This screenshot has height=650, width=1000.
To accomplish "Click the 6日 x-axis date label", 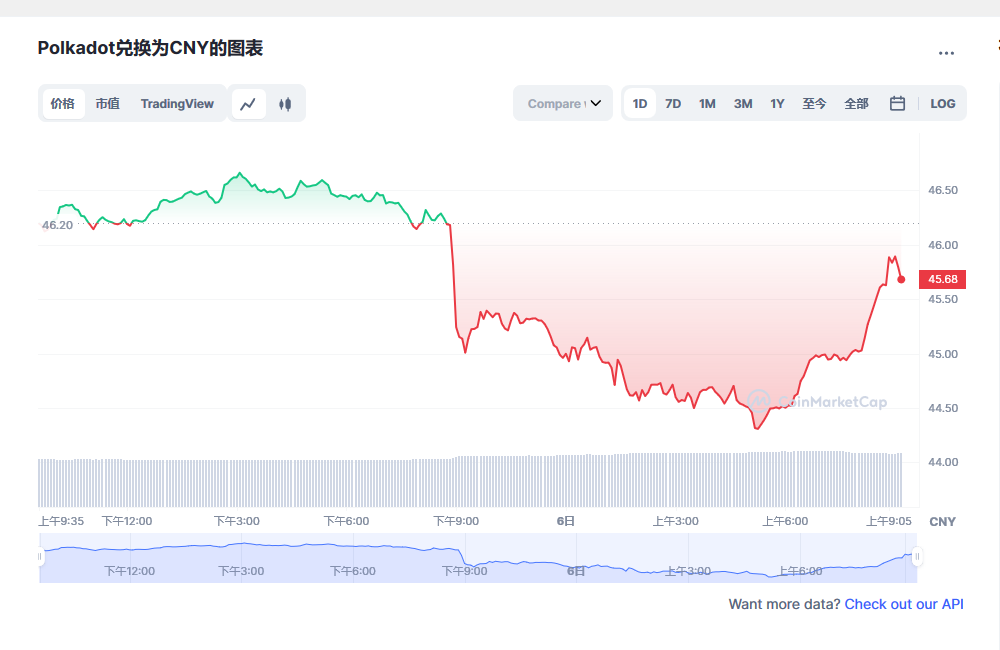I will click(566, 521).
